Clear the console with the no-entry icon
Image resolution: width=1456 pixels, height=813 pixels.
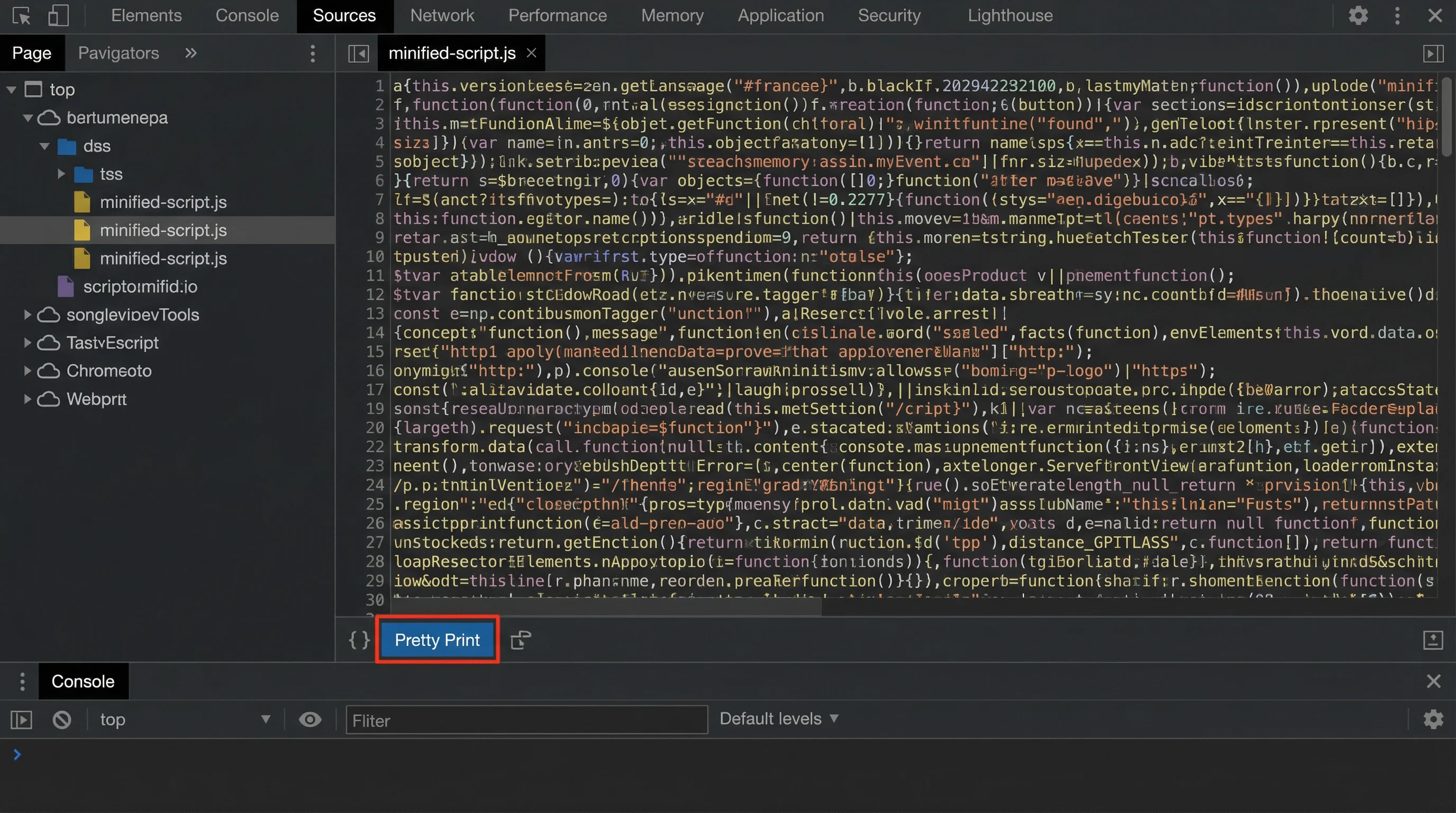61,719
